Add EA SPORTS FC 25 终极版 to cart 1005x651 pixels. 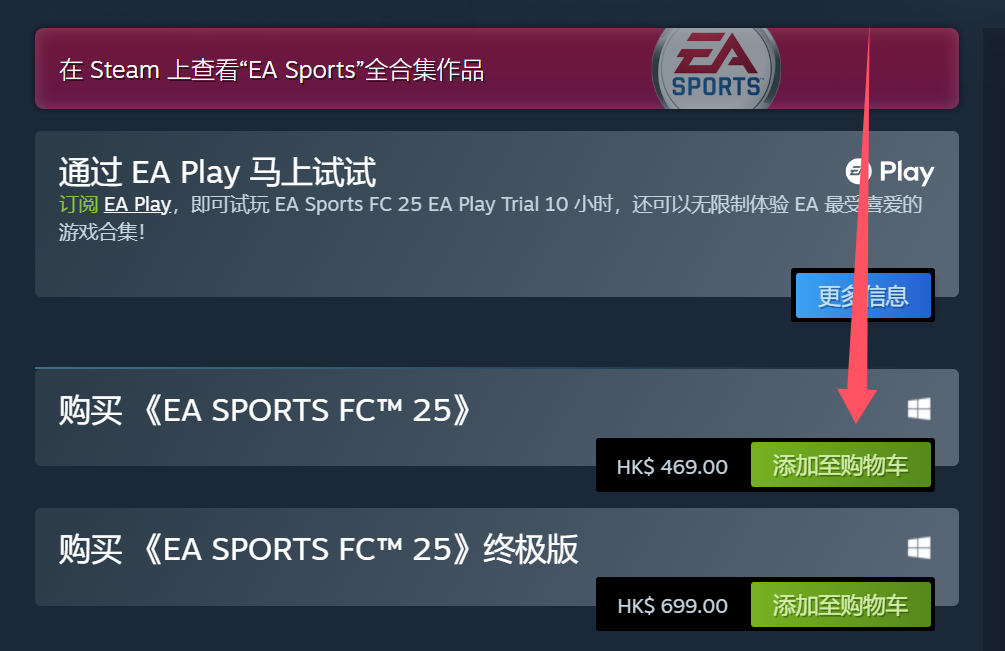pos(840,604)
